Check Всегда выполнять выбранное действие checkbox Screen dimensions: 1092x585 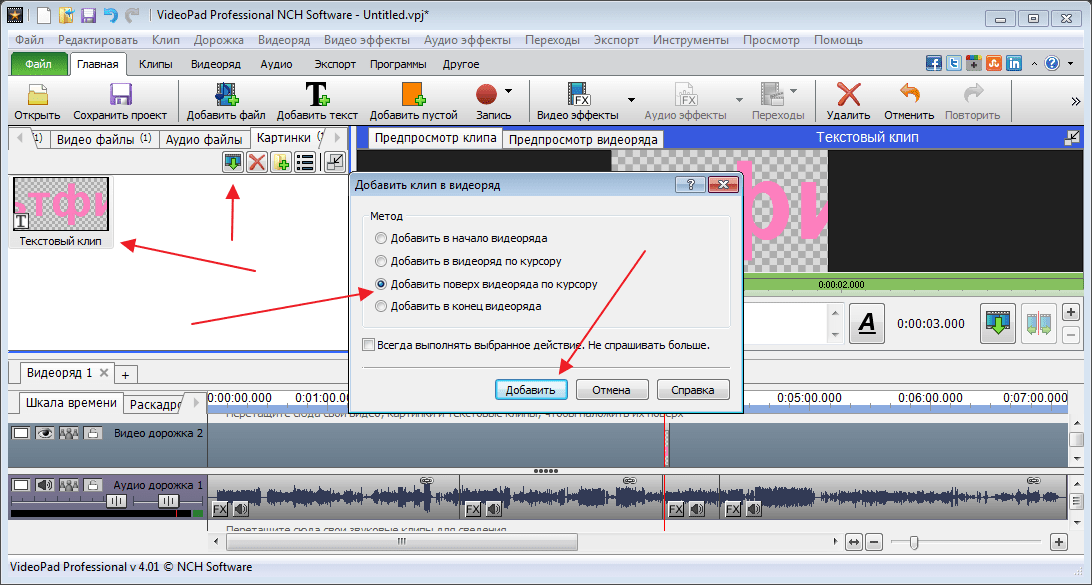(368, 345)
